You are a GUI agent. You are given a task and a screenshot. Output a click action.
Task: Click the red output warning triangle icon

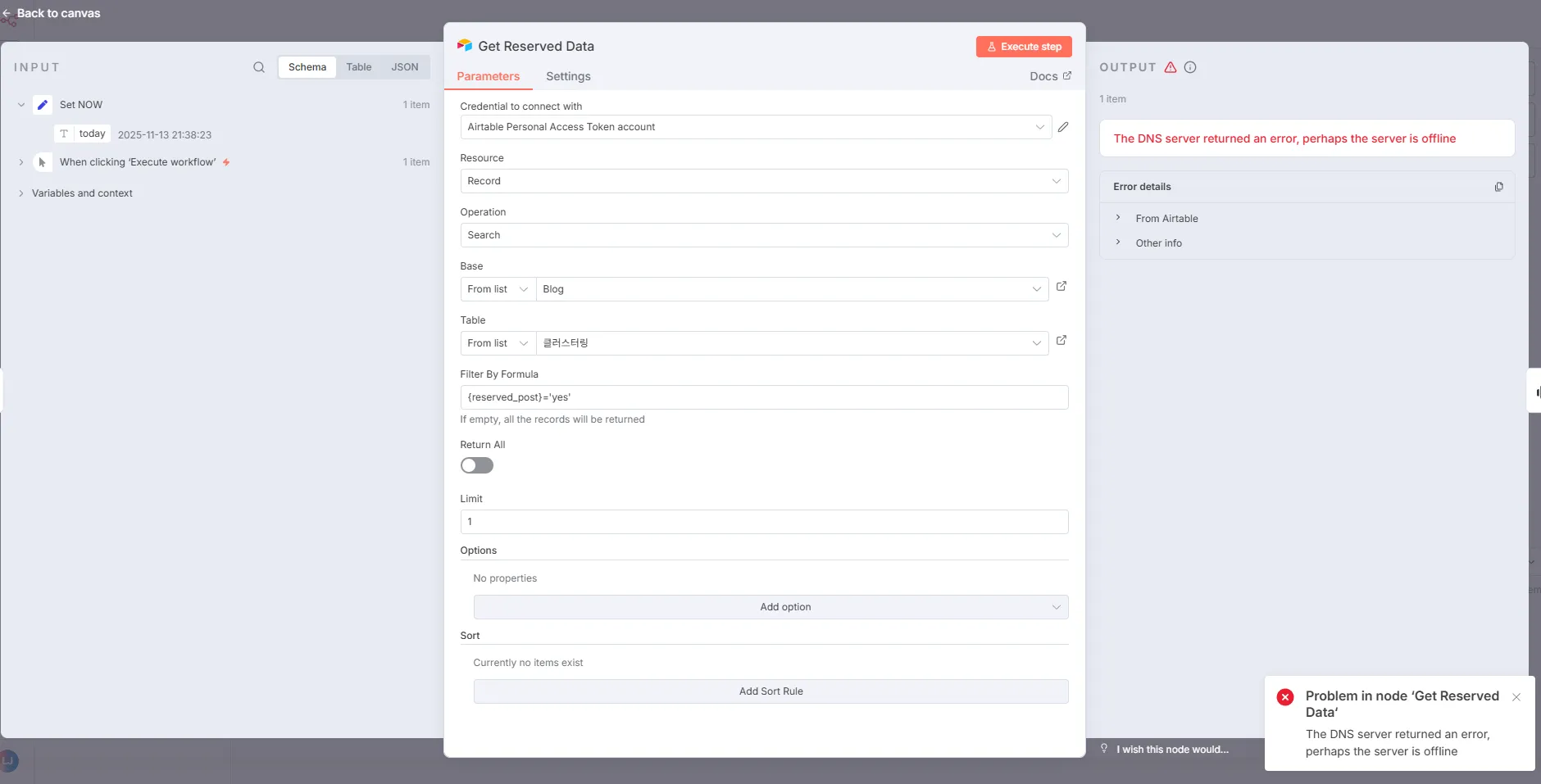click(x=1171, y=67)
